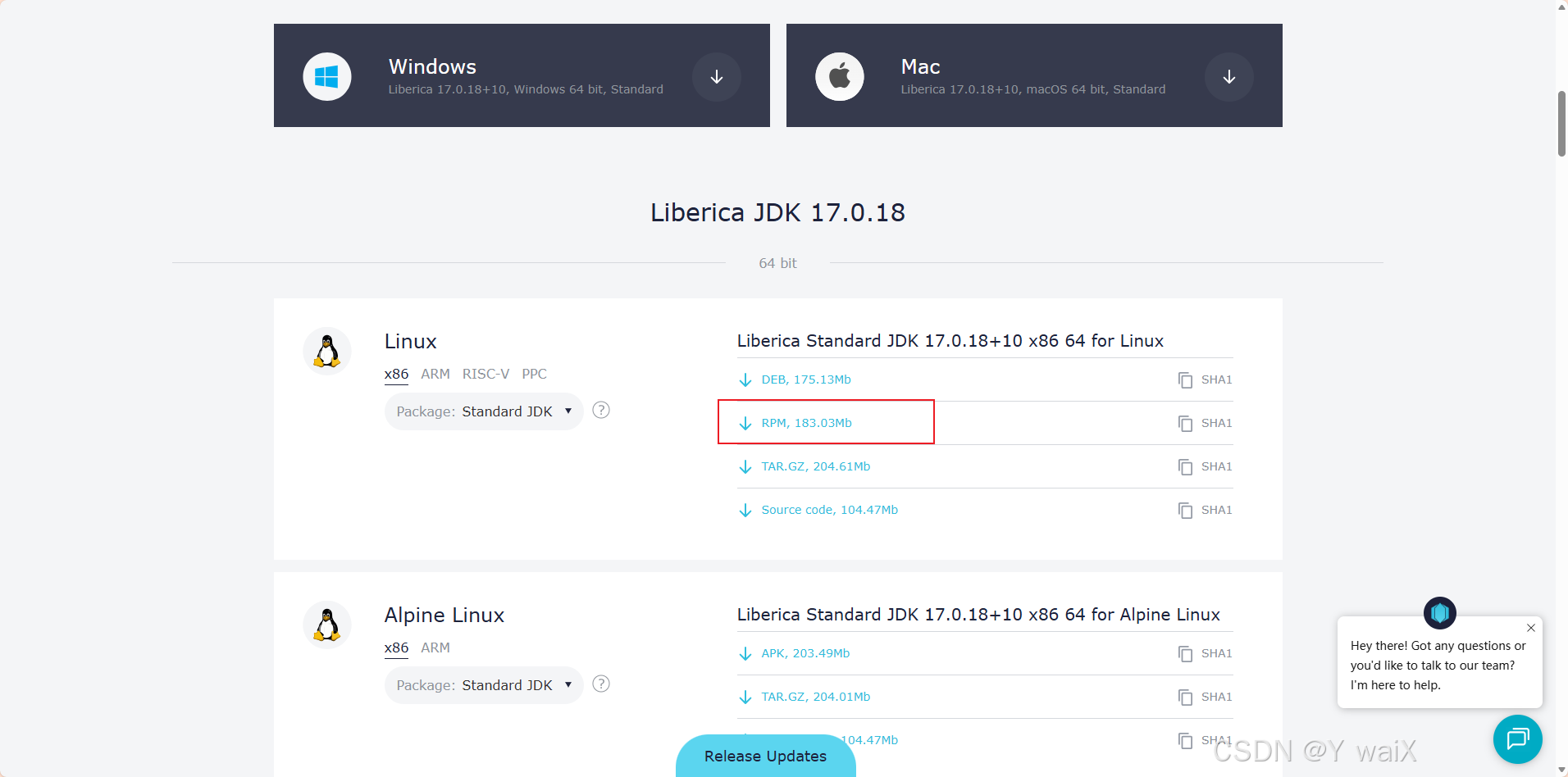Download Alpine TAR.GZ, 204.01Mb archive
1568x777 pixels.
pos(805,697)
